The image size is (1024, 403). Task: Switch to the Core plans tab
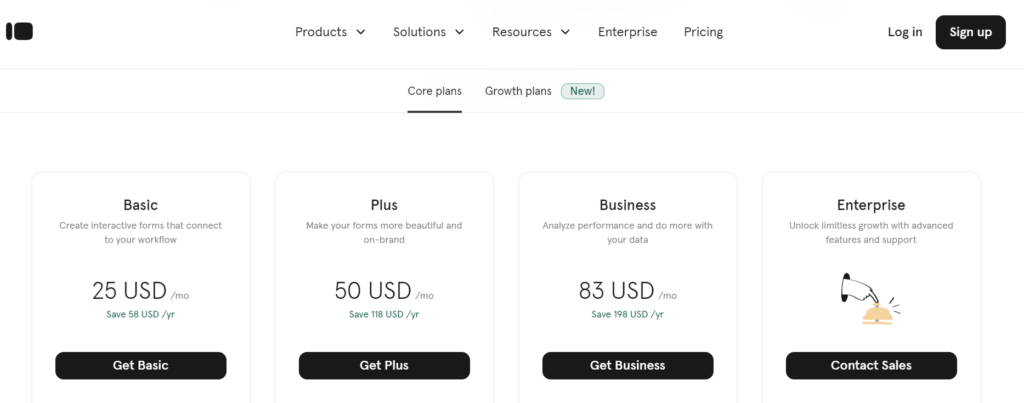click(x=434, y=91)
